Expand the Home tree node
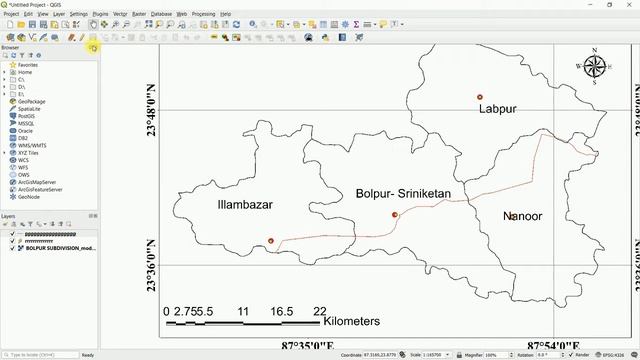 pos(4,72)
